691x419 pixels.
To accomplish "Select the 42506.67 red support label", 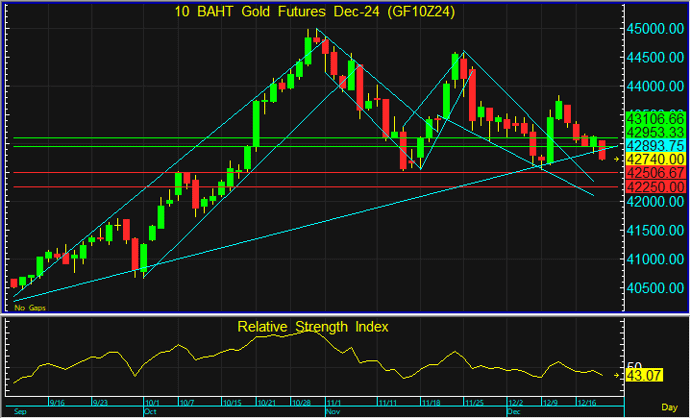I will tap(653, 173).
